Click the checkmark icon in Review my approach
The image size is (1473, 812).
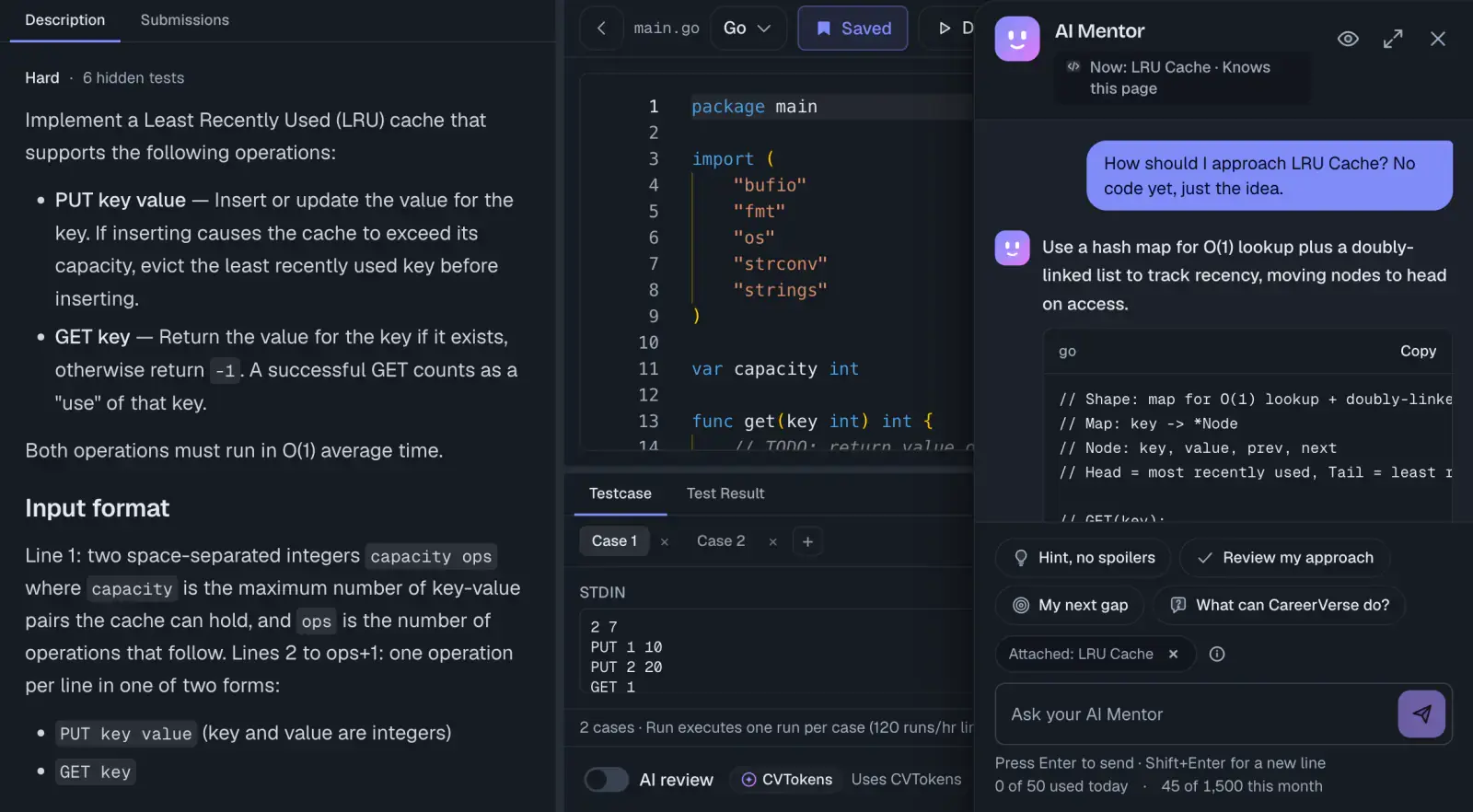coord(1204,558)
